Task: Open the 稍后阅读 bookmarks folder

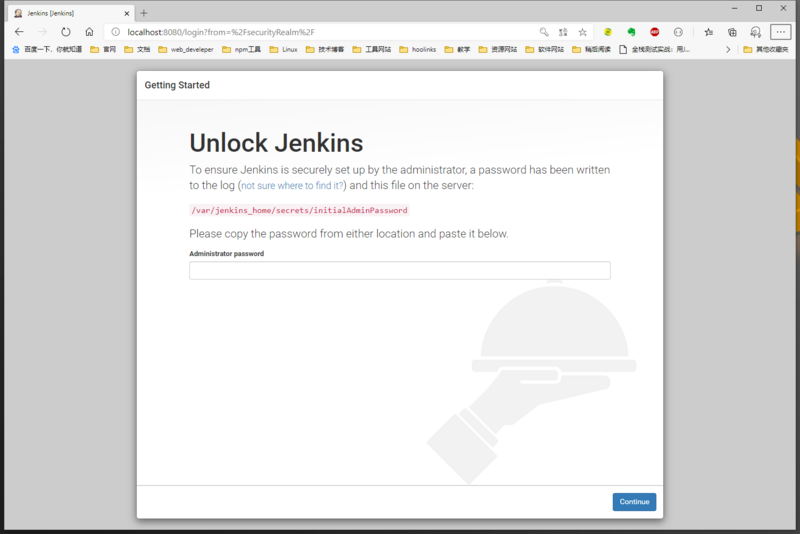Action: click(592, 49)
